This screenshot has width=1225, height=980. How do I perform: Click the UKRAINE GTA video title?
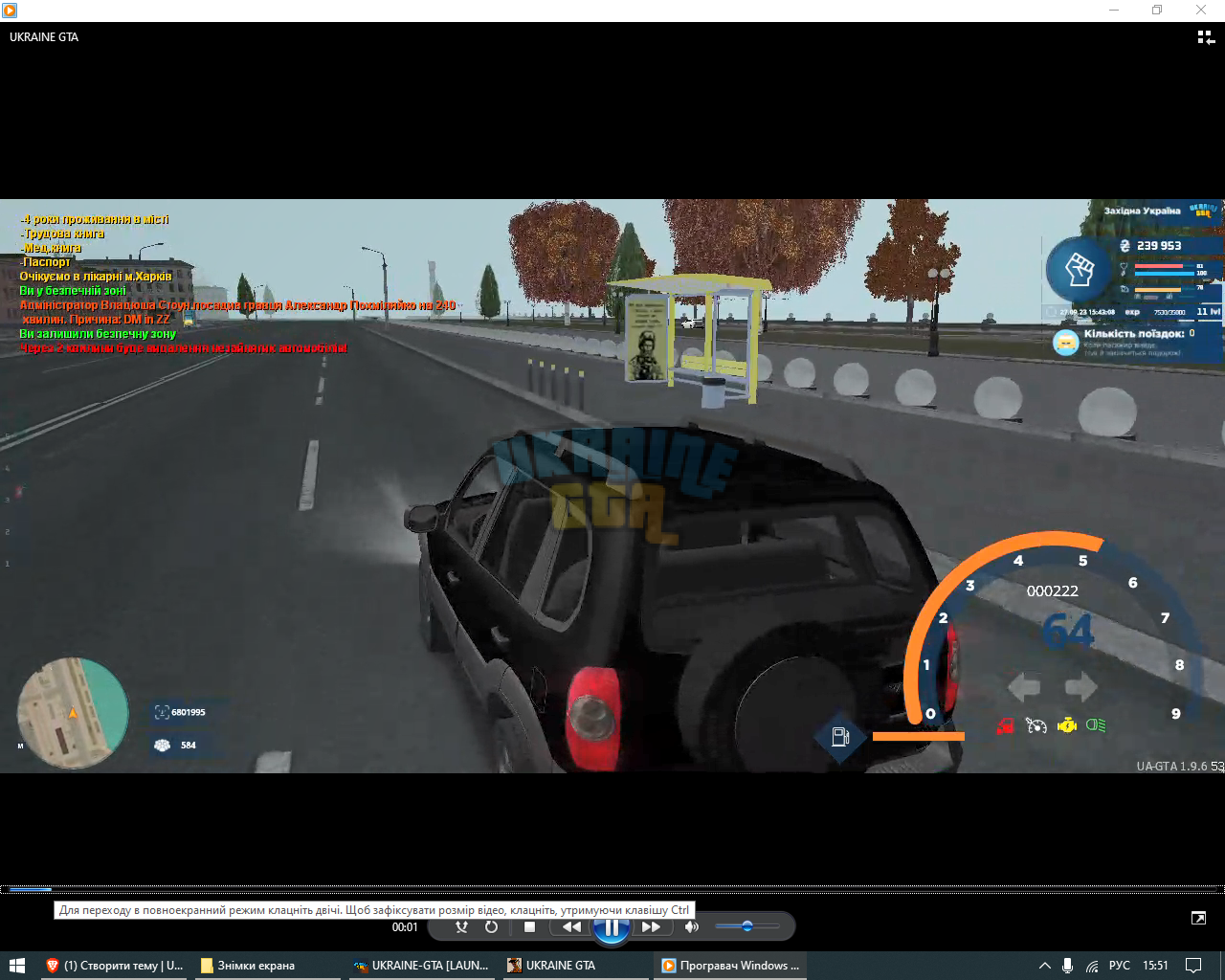point(44,37)
